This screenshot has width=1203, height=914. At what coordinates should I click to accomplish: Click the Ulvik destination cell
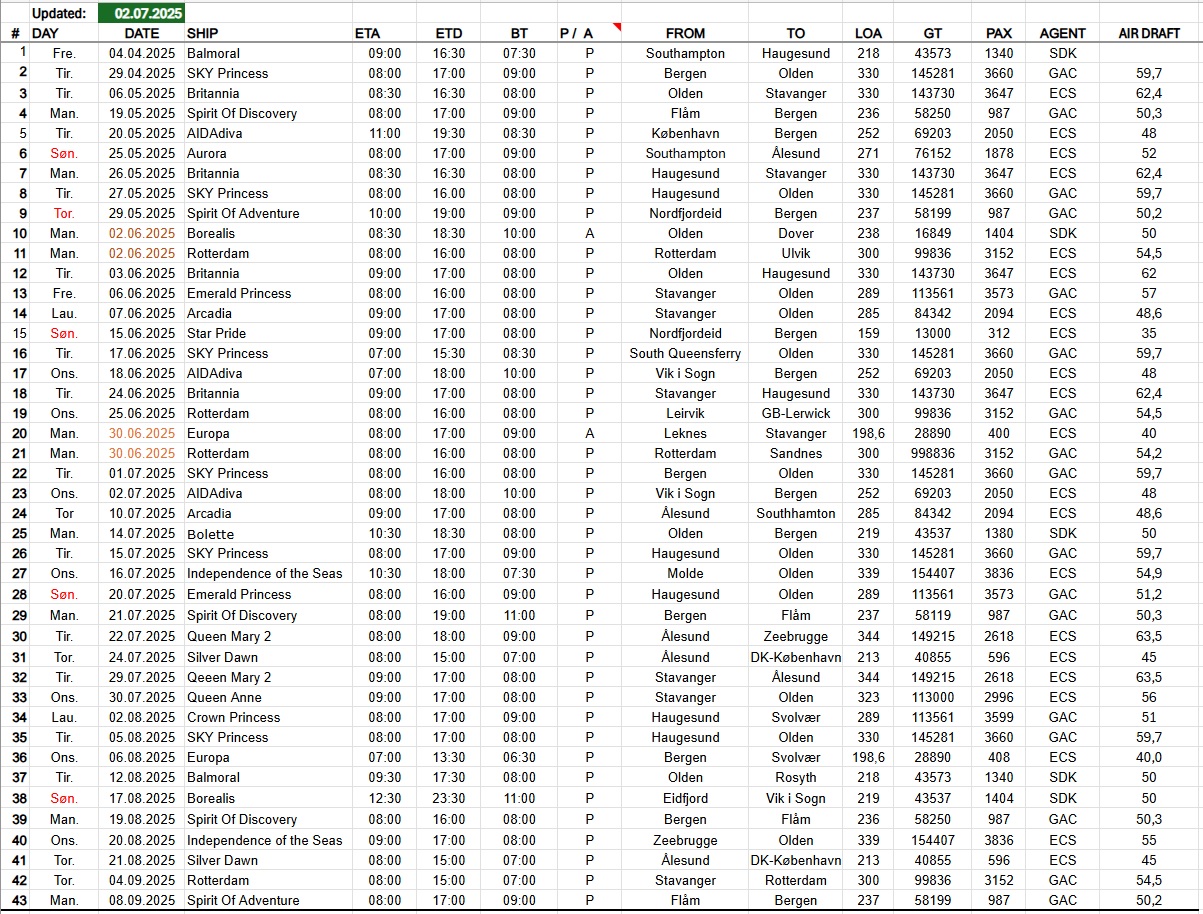coord(796,253)
